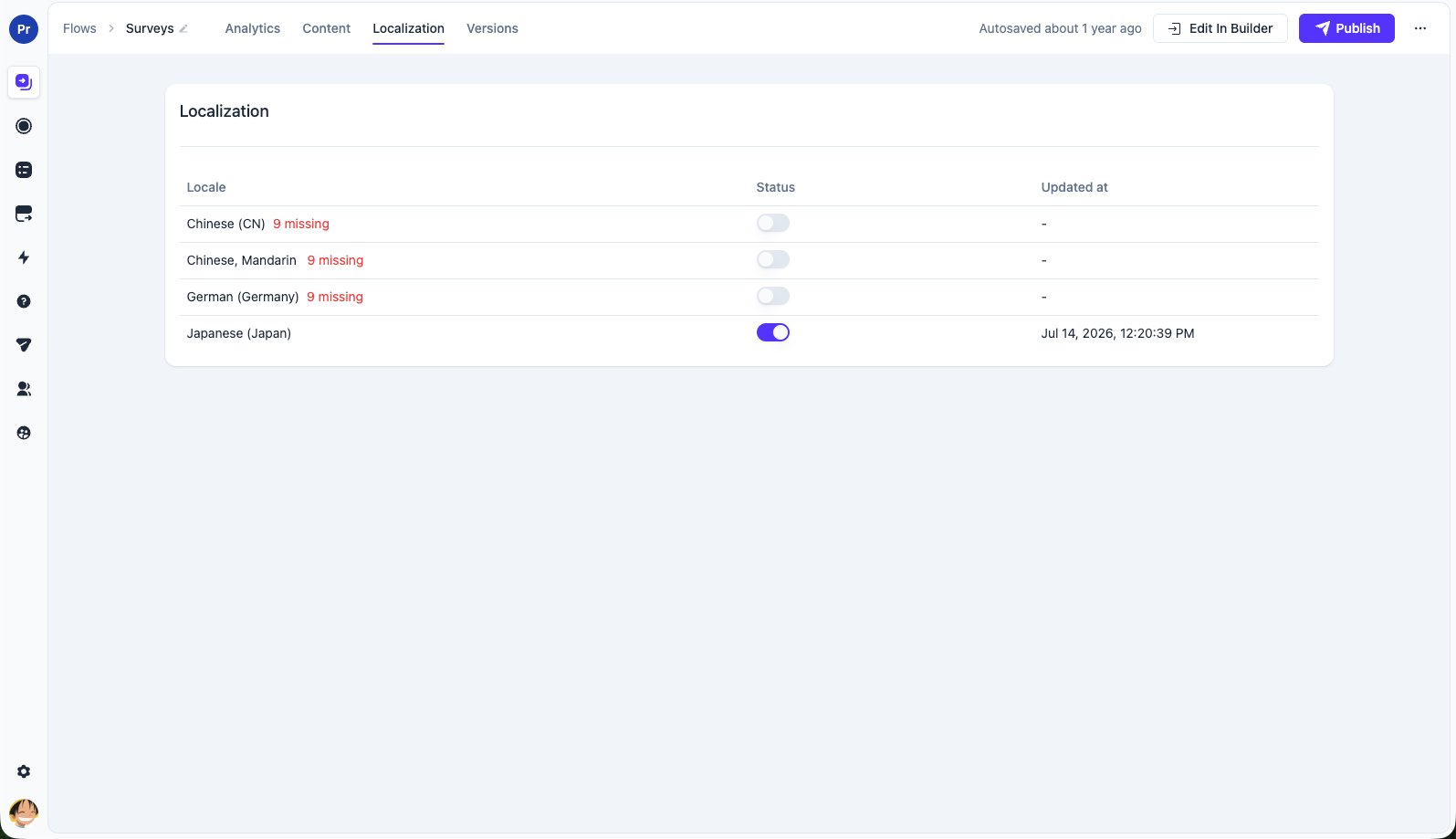Switch to the Analytics tab
The height and width of the screenshot is (839, 1456).
(x=253, y=28)
